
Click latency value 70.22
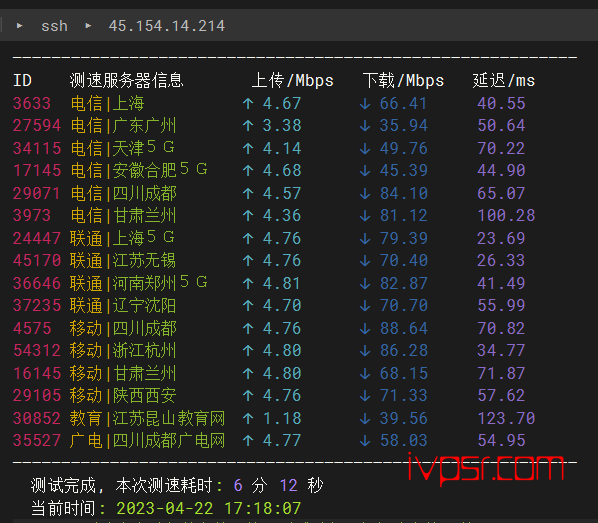501,148
